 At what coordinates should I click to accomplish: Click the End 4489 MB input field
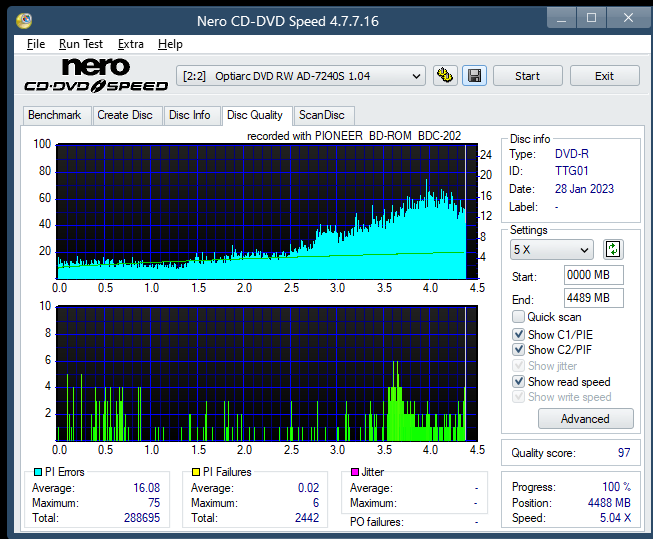coord(593,298)
